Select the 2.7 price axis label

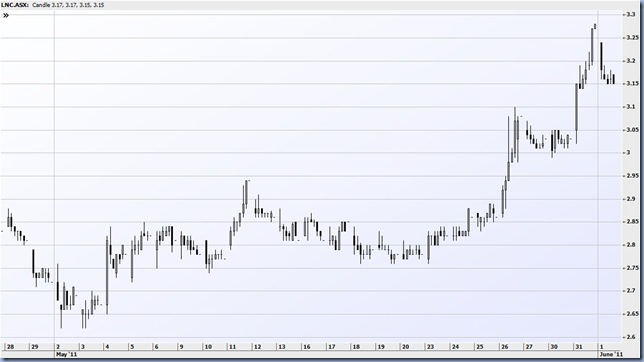click(630, 291)
